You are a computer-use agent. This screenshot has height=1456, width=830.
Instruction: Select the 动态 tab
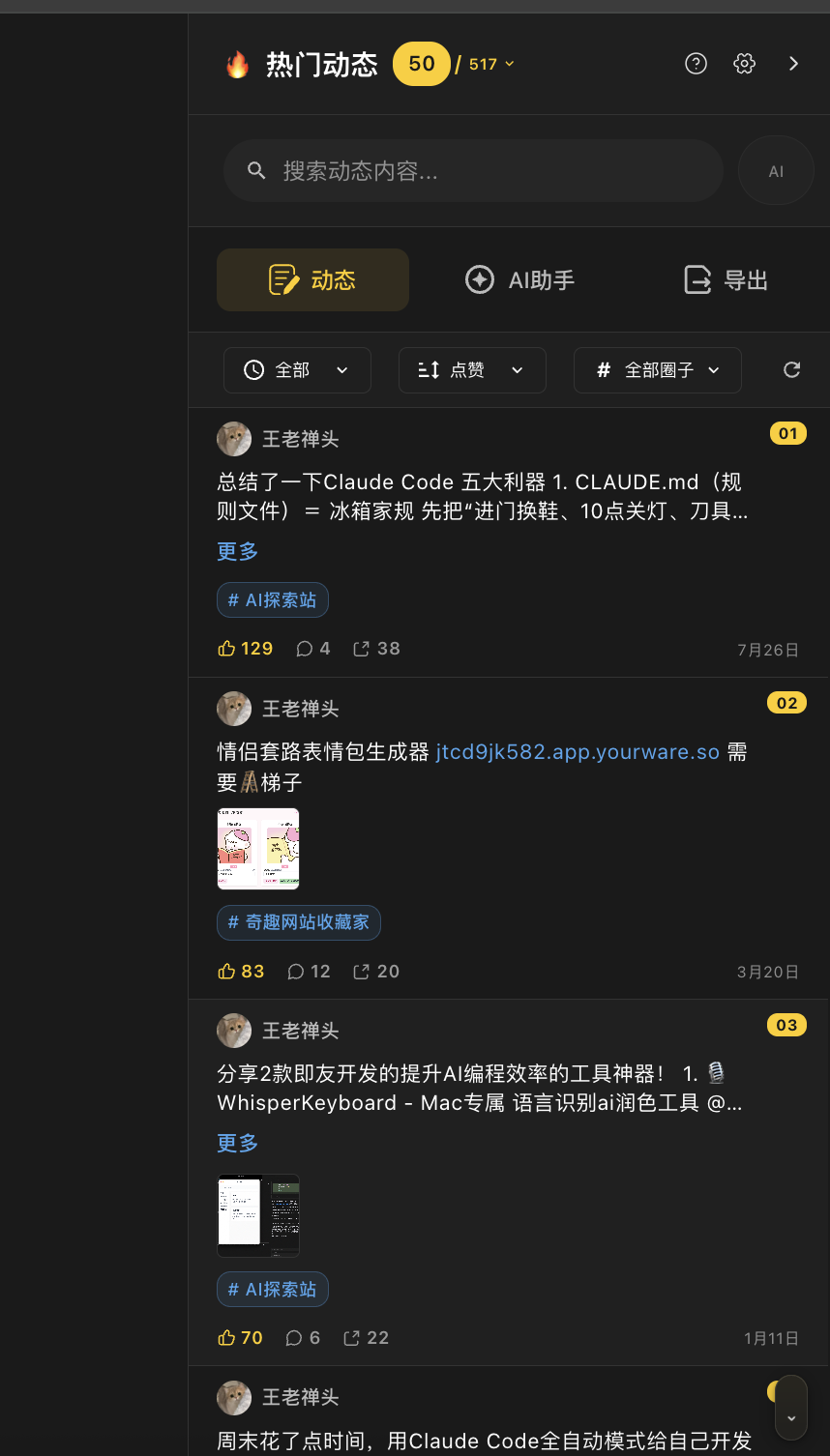[x=312, y=280]
